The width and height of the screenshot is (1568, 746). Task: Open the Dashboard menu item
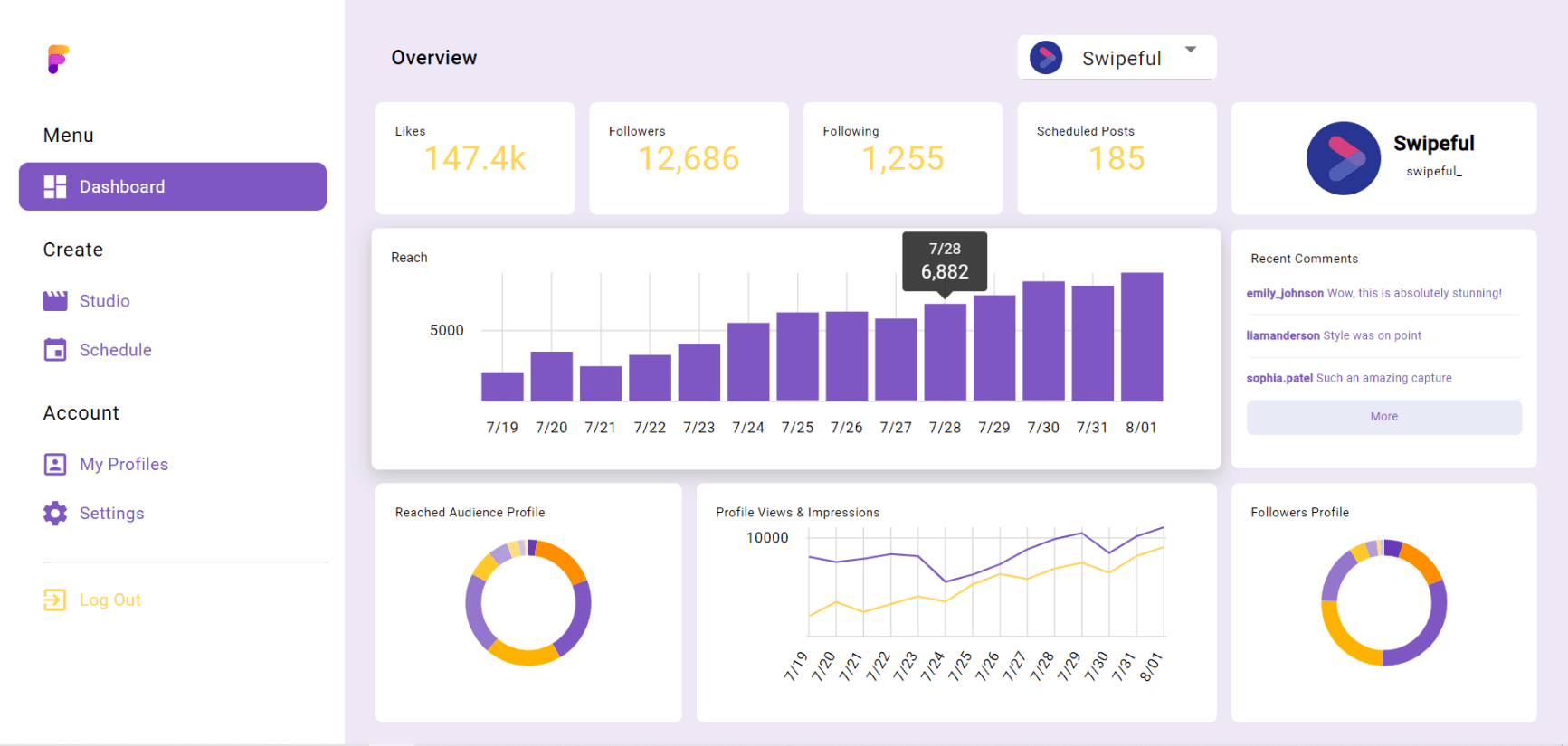[x=173, y=186]
